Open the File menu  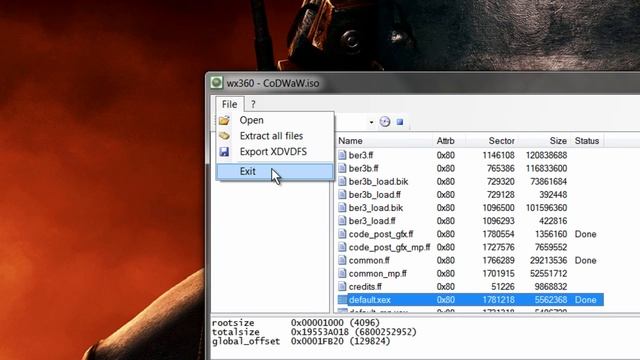coord(229,104)
